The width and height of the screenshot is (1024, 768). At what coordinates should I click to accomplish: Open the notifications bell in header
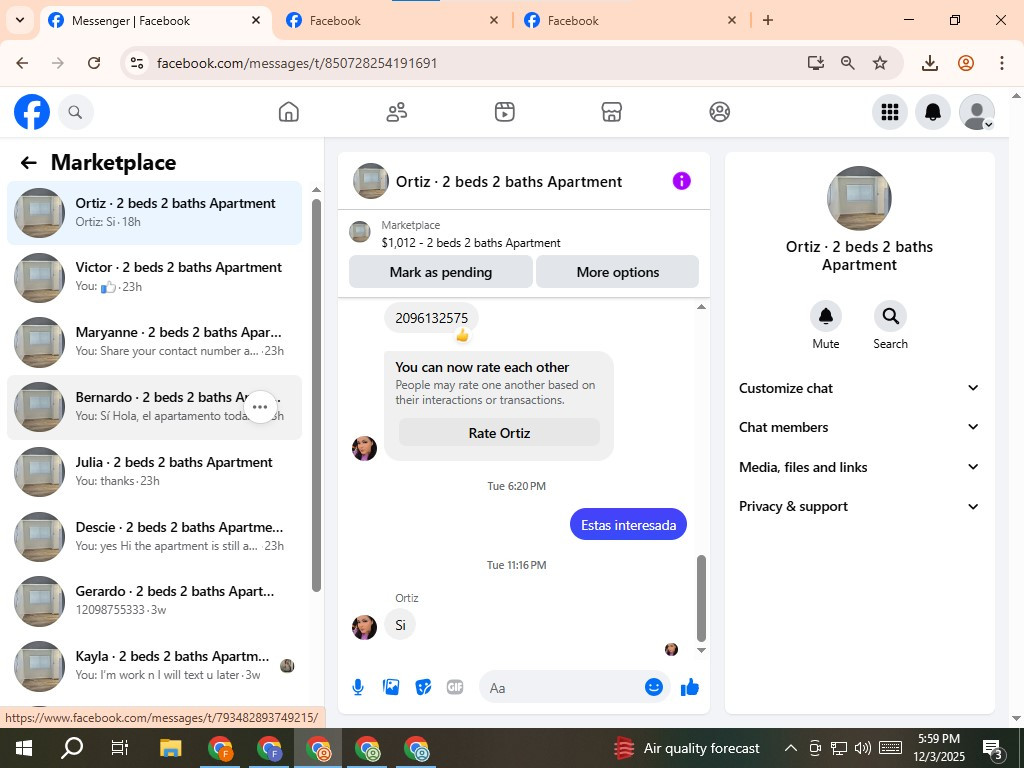[933, 112]
